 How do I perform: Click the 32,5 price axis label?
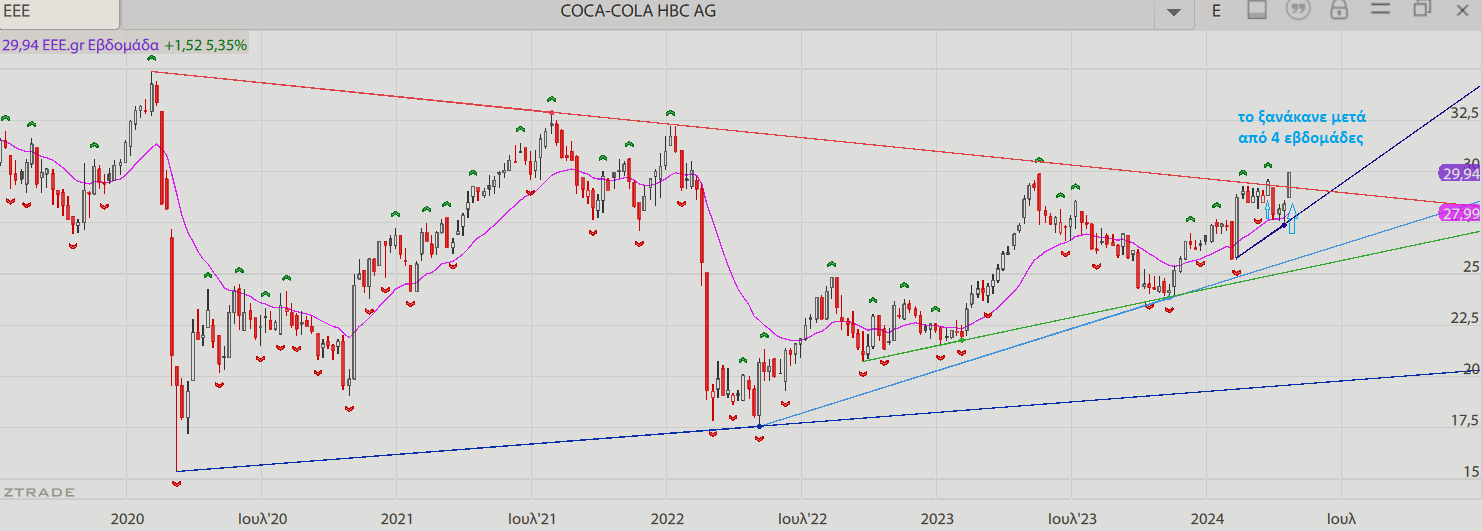tap(1464, 112)
